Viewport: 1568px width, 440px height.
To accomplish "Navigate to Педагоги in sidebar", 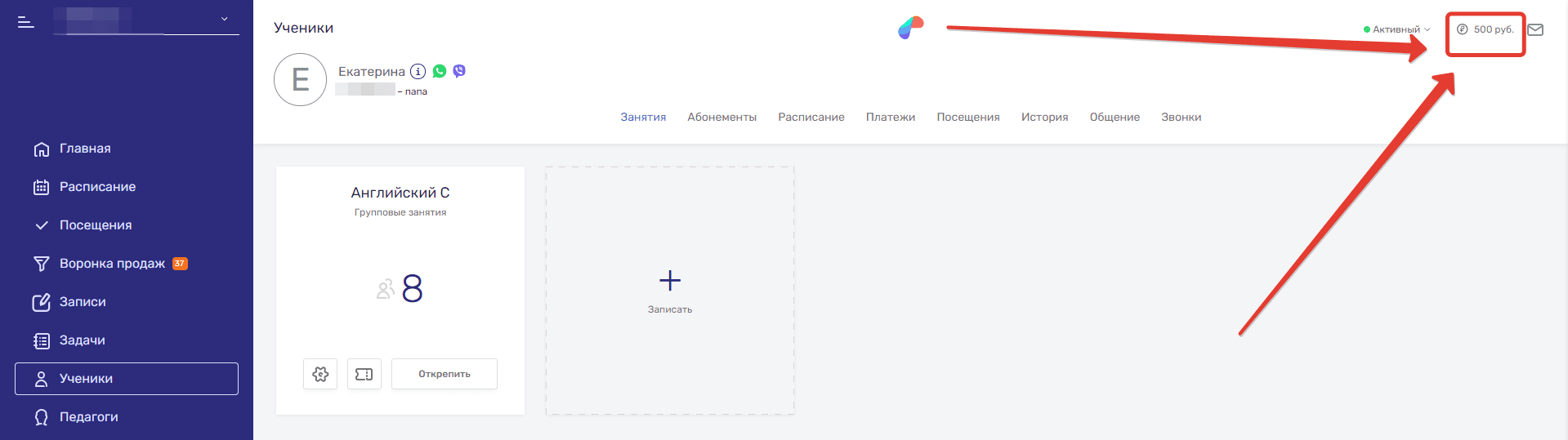I will (x=88, y=416).
